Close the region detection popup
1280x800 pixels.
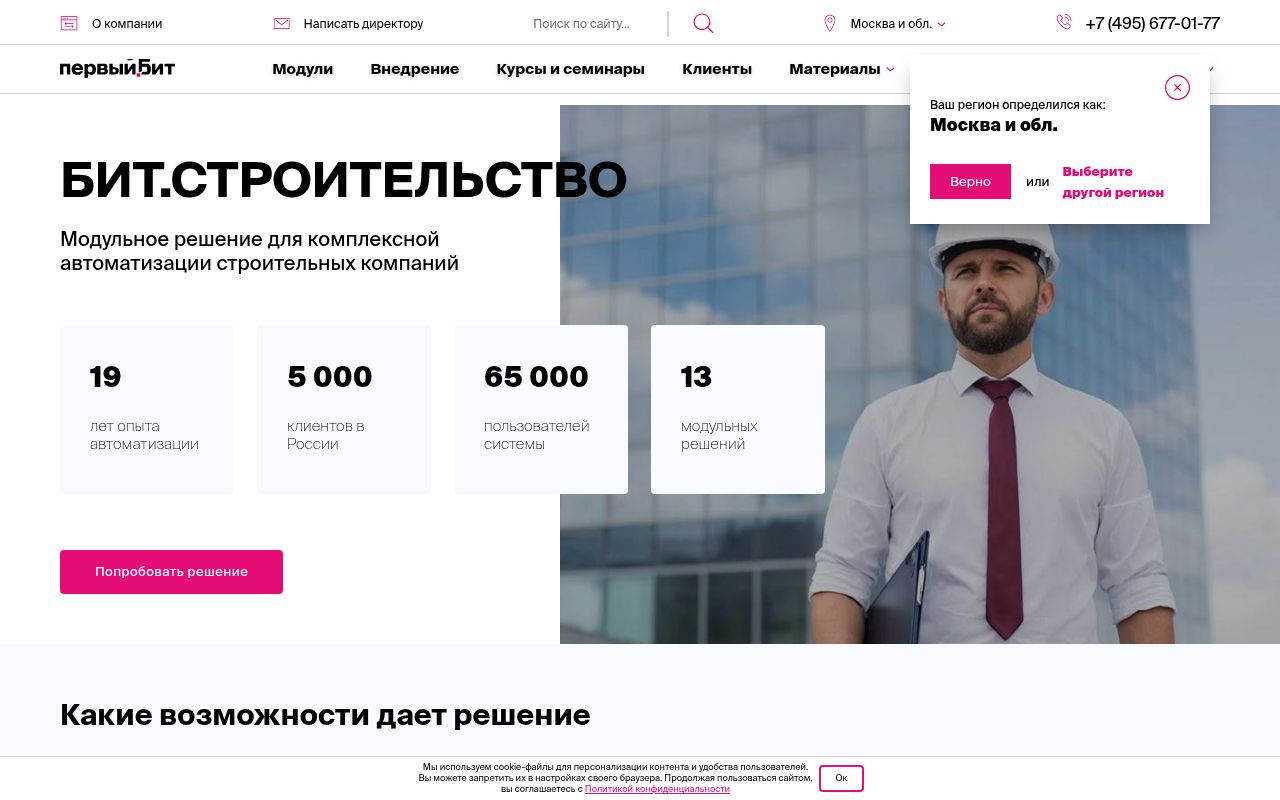pos(1177,88)
